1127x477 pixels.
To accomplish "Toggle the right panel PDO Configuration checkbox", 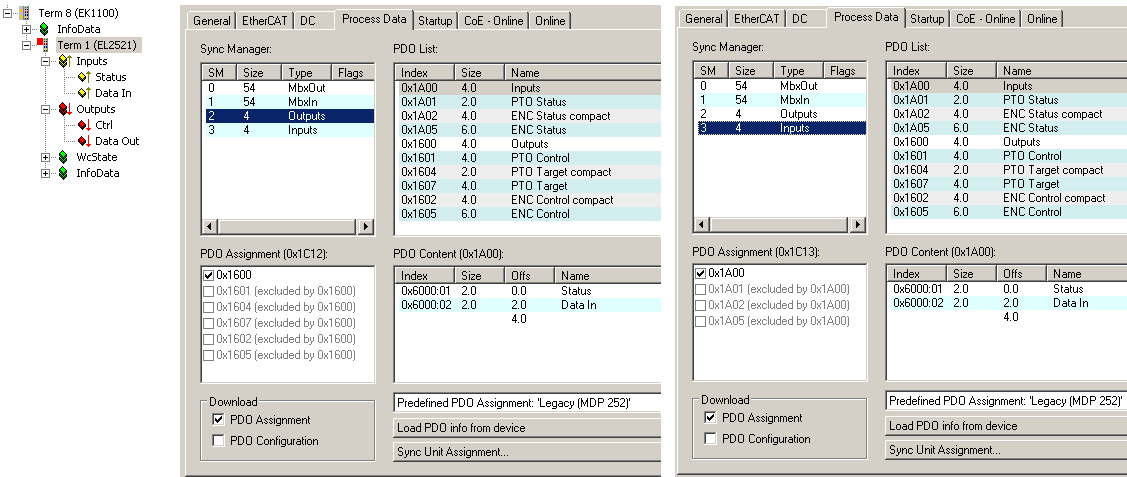I will coord(710,439).
